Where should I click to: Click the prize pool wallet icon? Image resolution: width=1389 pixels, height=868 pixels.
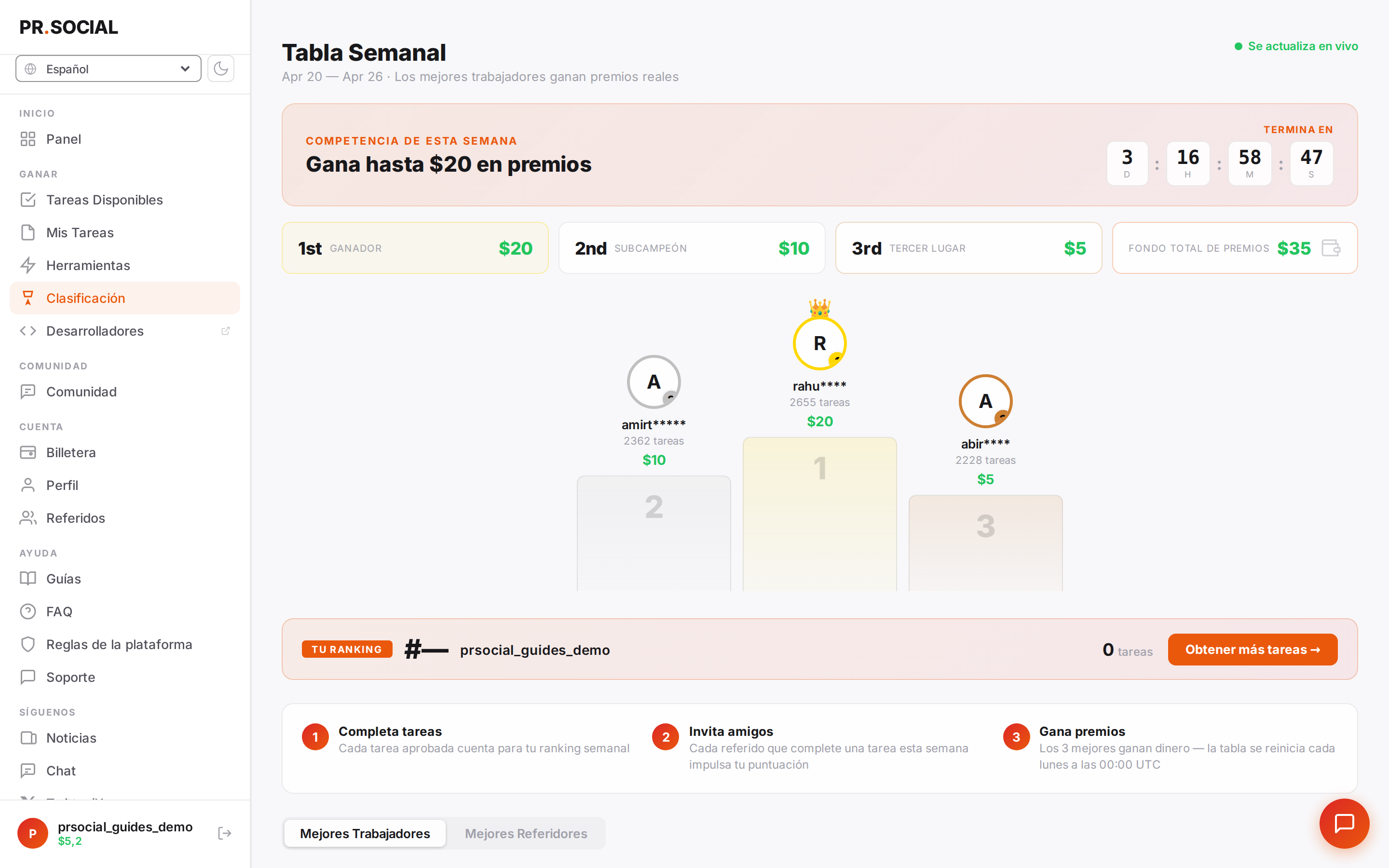coord(1331,248)
